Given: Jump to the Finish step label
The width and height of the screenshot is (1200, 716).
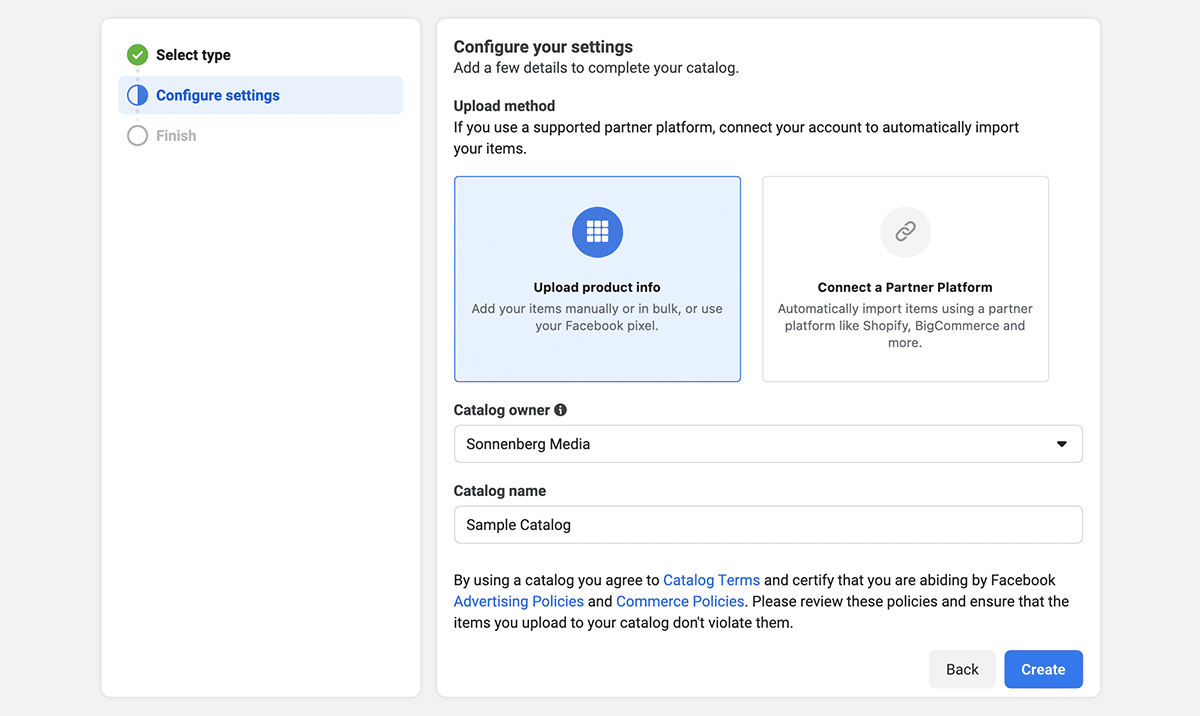Looking at the screenshot, I should 176,136.
